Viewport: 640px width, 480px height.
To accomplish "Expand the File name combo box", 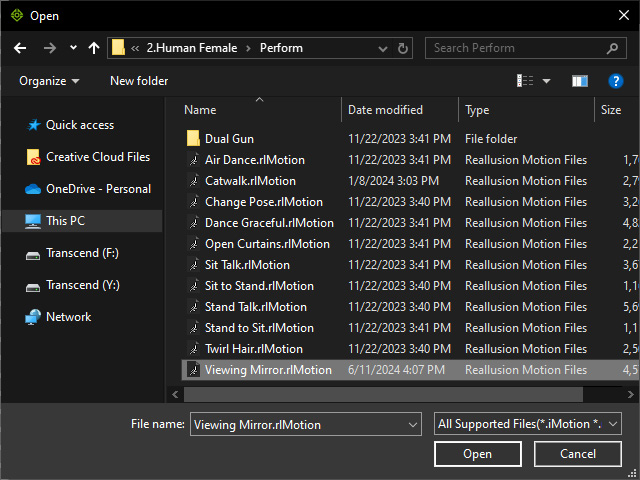I will [413, 425].
